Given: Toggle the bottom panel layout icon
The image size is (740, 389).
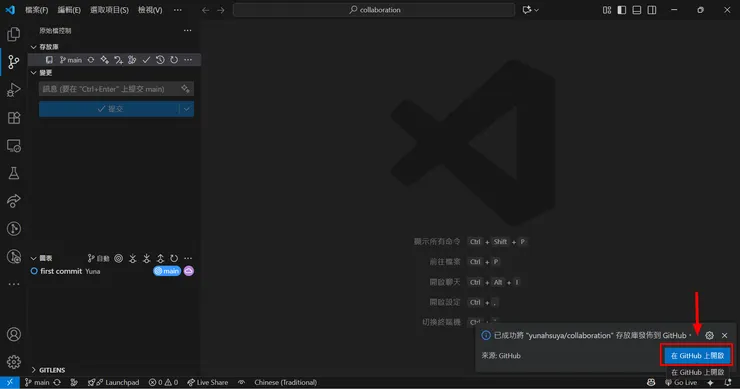Looking at the screenshot, I should tap(637, 10).
